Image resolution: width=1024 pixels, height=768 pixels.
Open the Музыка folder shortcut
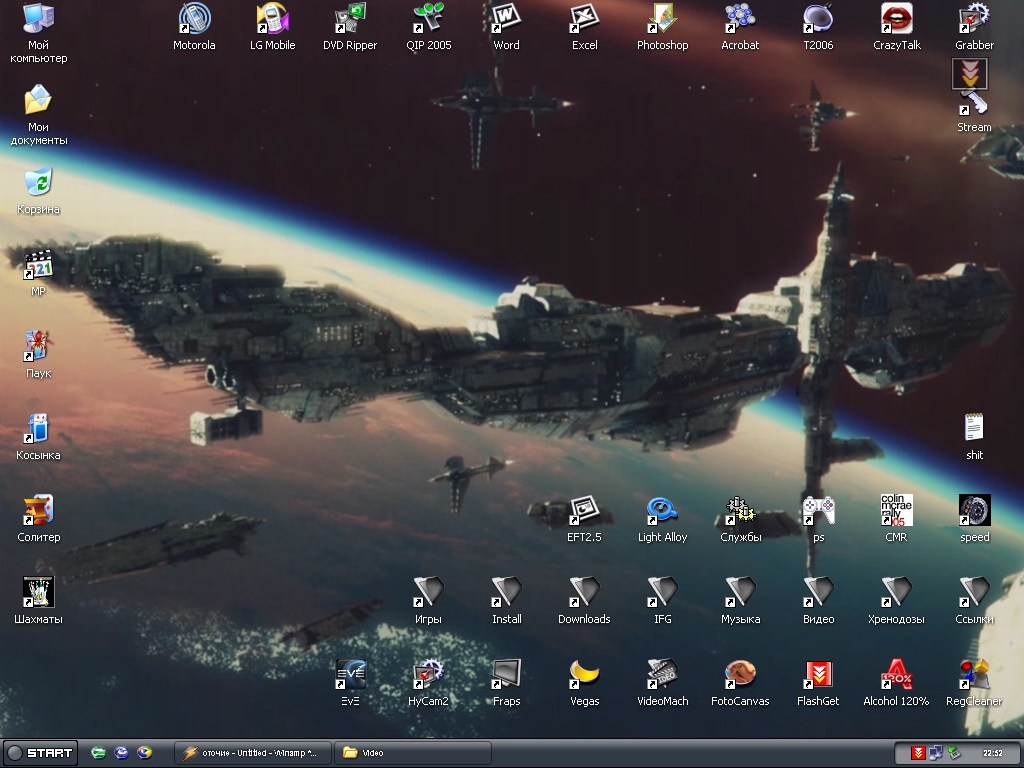coord(740,592)
